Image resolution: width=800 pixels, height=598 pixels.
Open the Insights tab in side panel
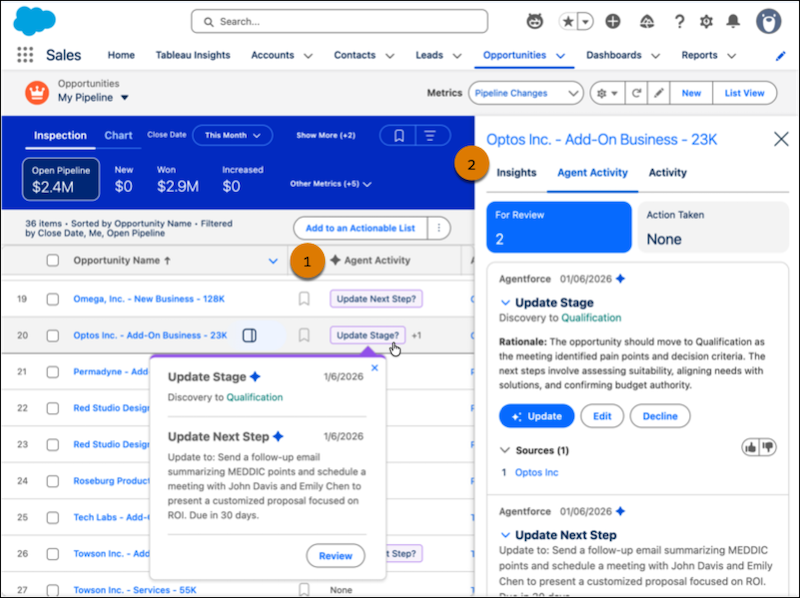click(x=516, y=173)
